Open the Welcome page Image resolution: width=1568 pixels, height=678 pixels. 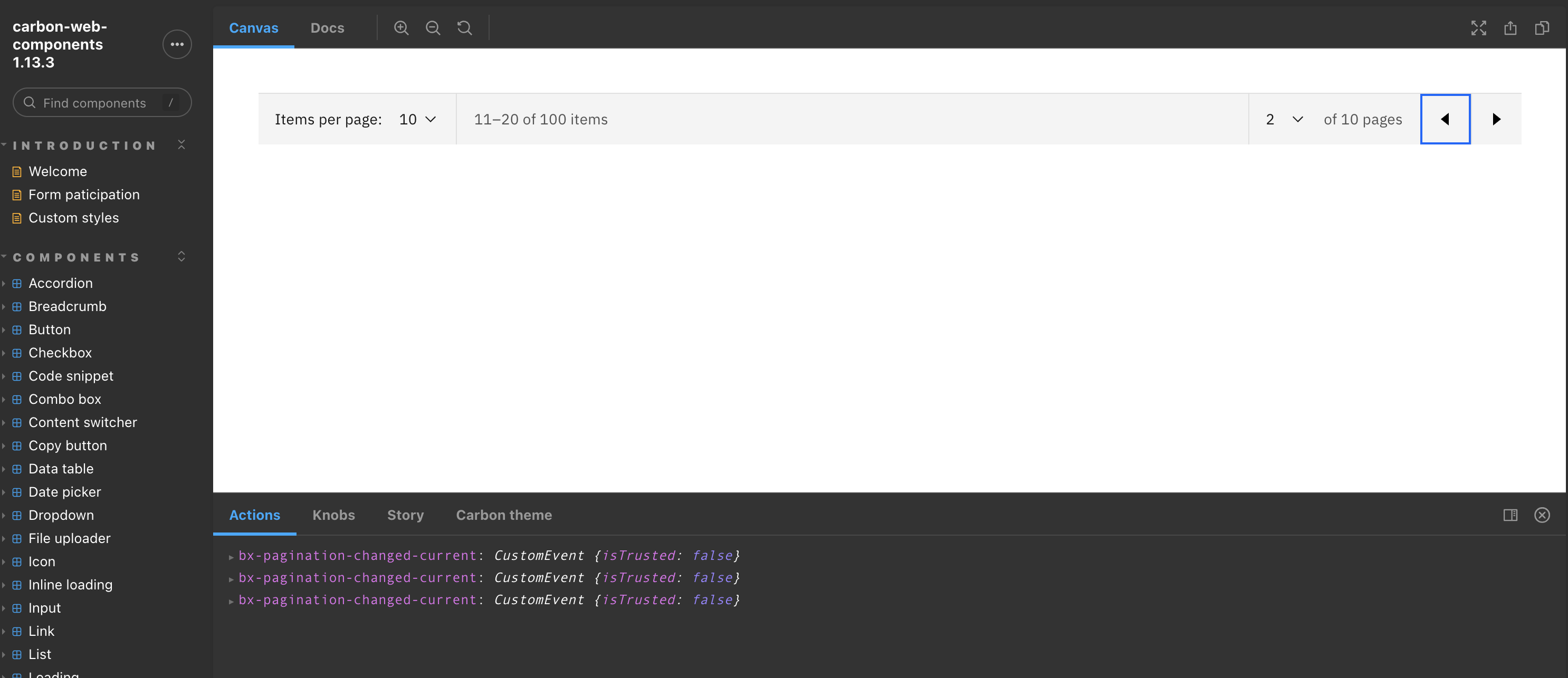pyautogui.click(x=57, y=171)
